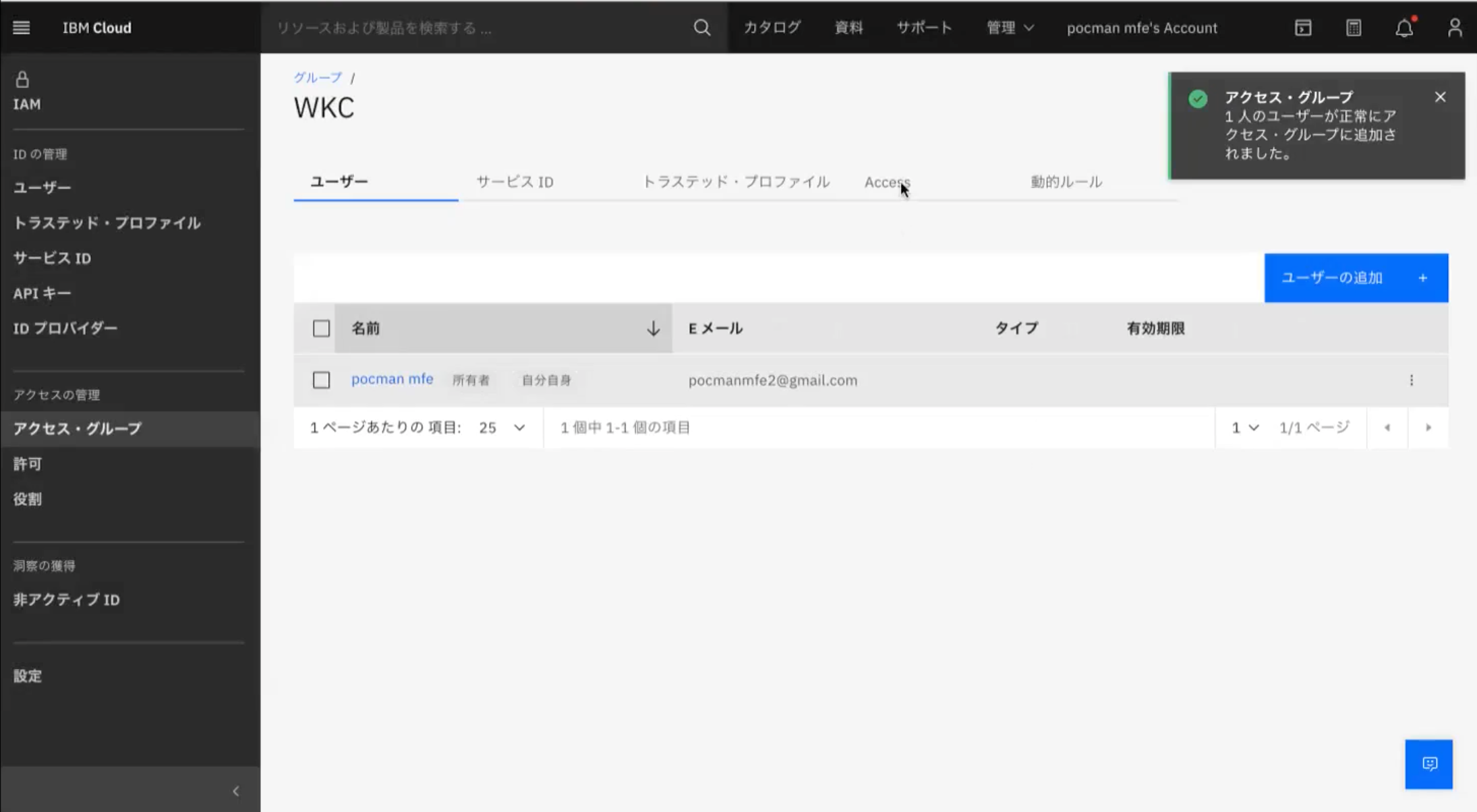The height and width of the screenshot is (812, 1477).
Task: Expand the 管理 dropdown menu
Action: click(x=1010, y=28)
